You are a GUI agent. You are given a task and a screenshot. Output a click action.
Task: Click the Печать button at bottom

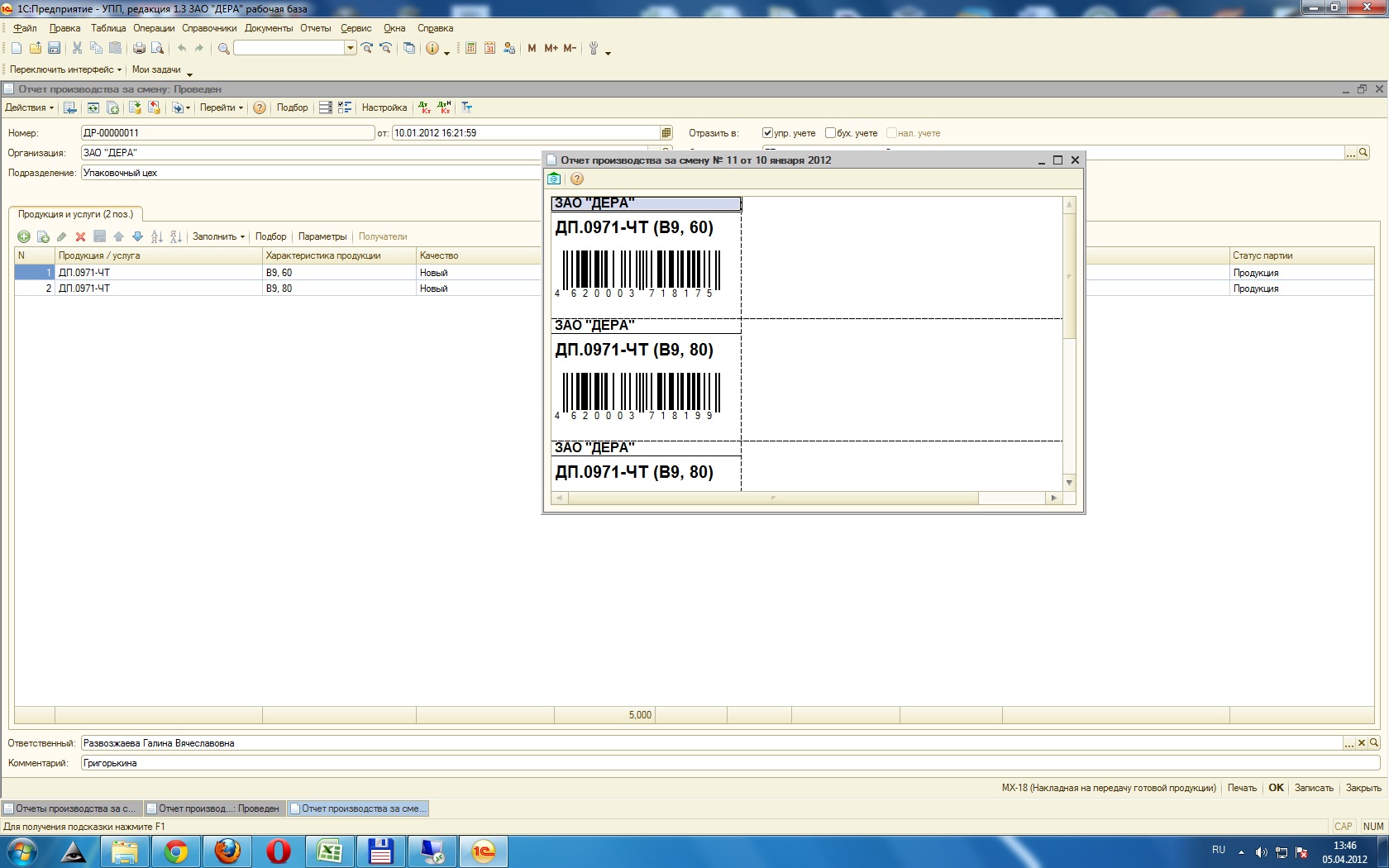click(x=1242, y=788)
